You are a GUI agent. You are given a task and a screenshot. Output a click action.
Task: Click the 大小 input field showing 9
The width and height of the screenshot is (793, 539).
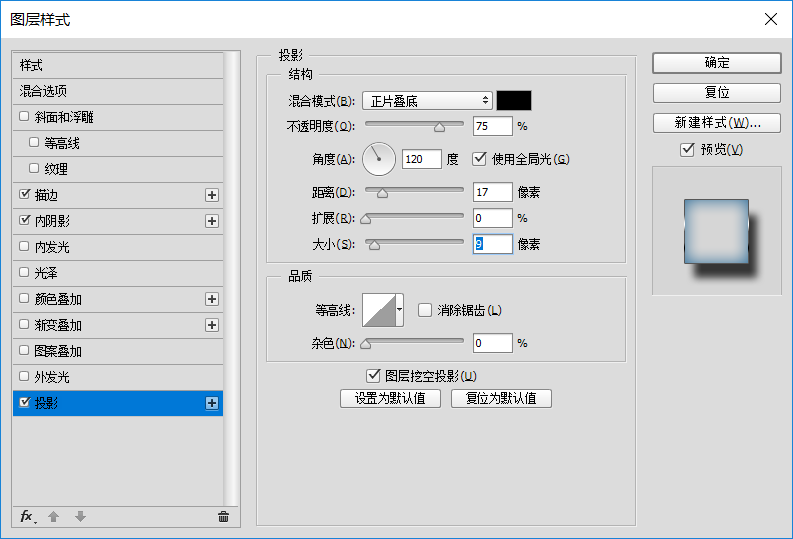[493, 244]
